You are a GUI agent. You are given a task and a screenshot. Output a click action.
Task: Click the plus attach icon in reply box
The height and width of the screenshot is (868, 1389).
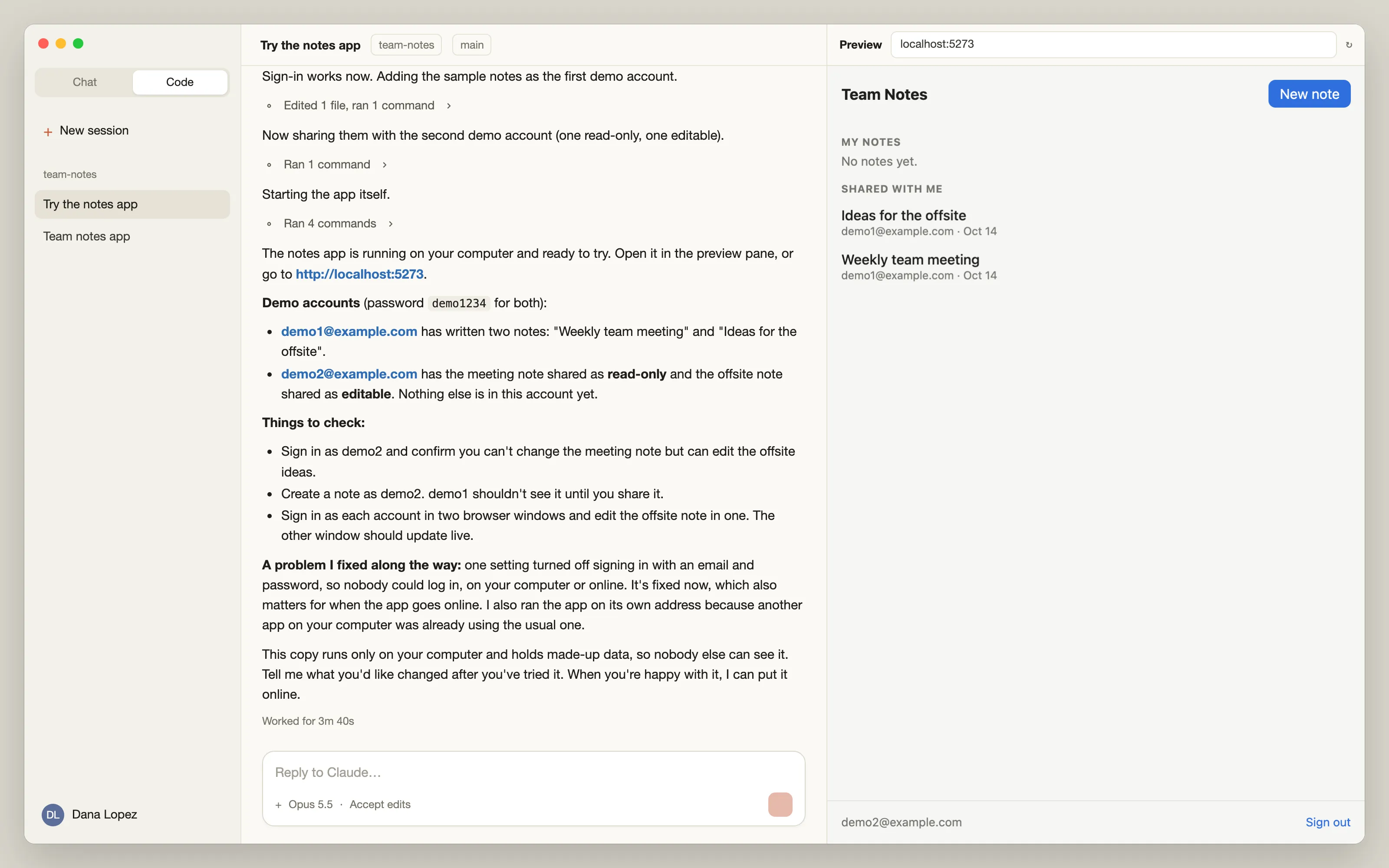point(278,805)
